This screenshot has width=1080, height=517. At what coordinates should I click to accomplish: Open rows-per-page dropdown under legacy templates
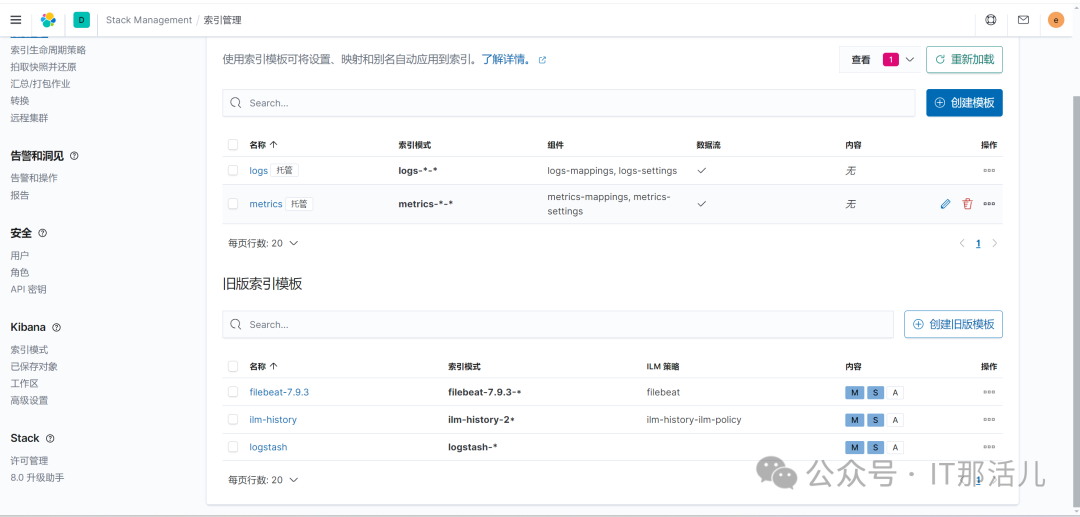tap(263, 480)
